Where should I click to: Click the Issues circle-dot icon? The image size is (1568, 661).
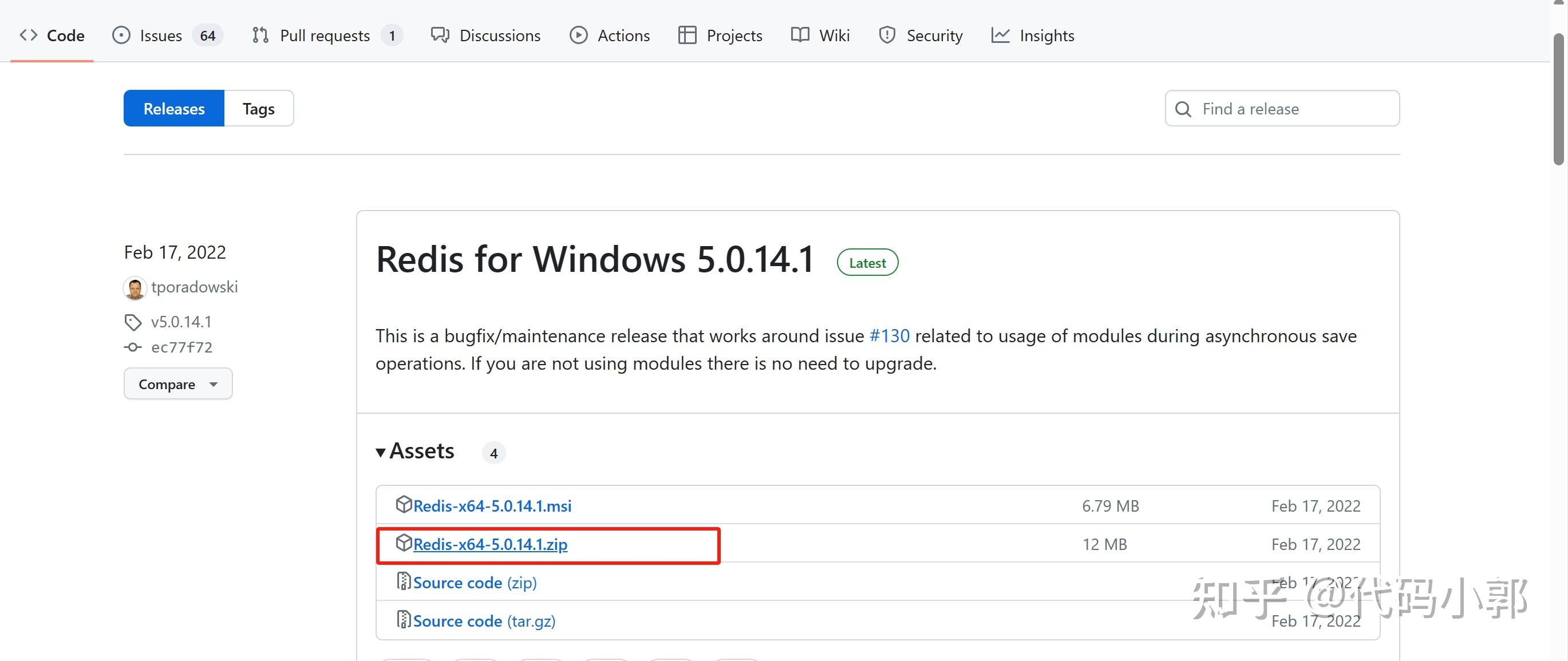(121, 35)
